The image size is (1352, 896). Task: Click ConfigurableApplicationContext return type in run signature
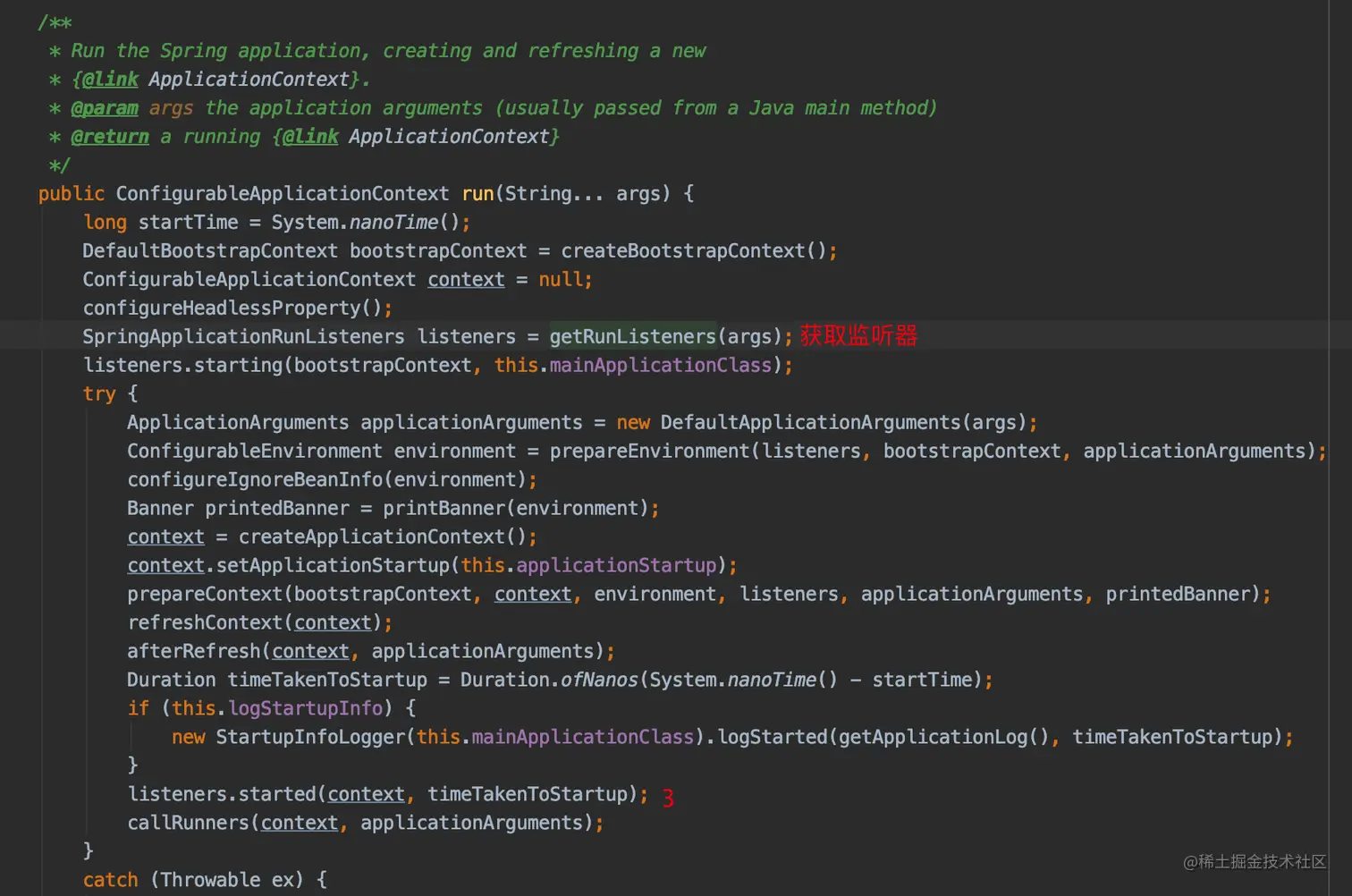pyautogui.click(x=283, y=194)
